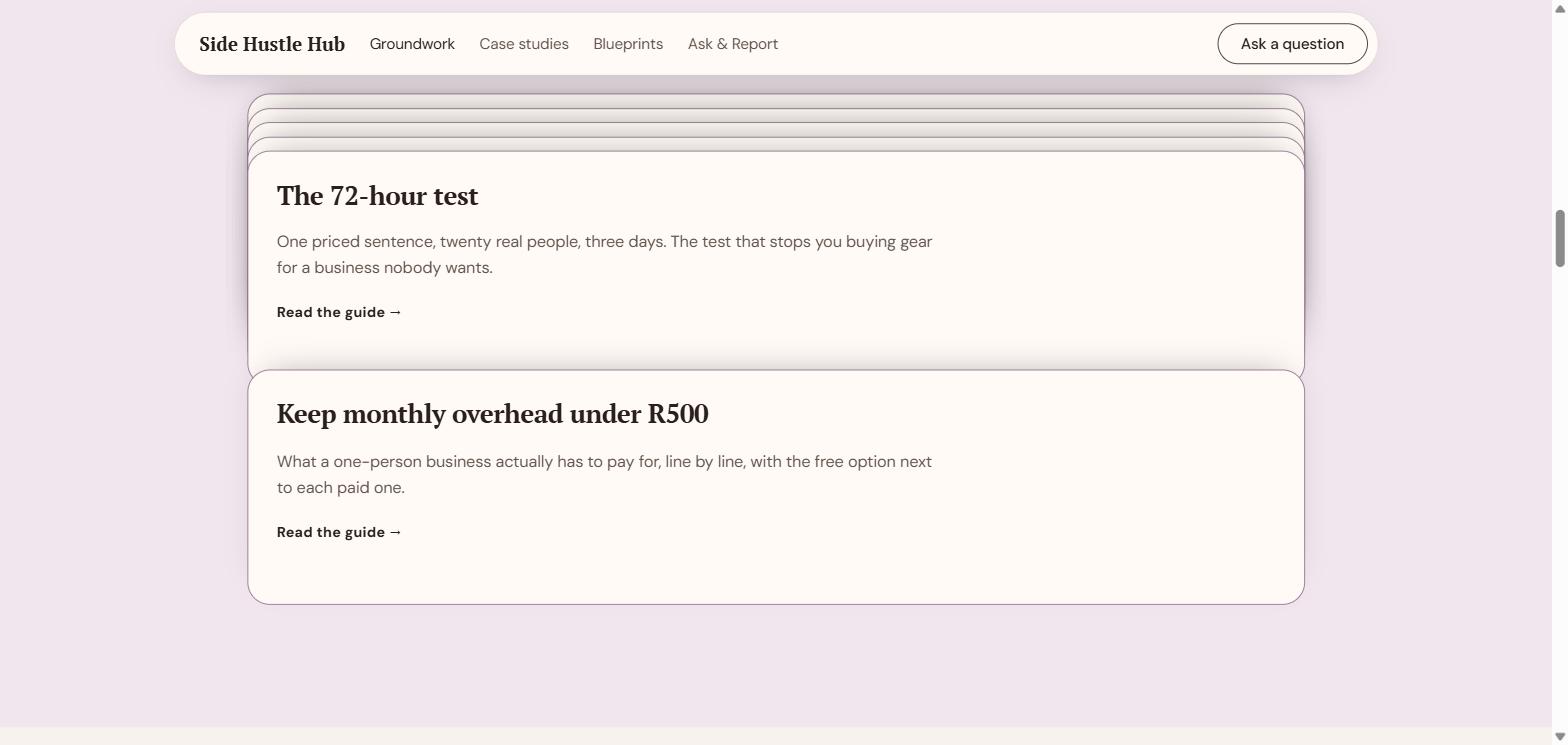Open the Blueprints nav item
The image size is (1568, 745).
(x=628, y=44)
